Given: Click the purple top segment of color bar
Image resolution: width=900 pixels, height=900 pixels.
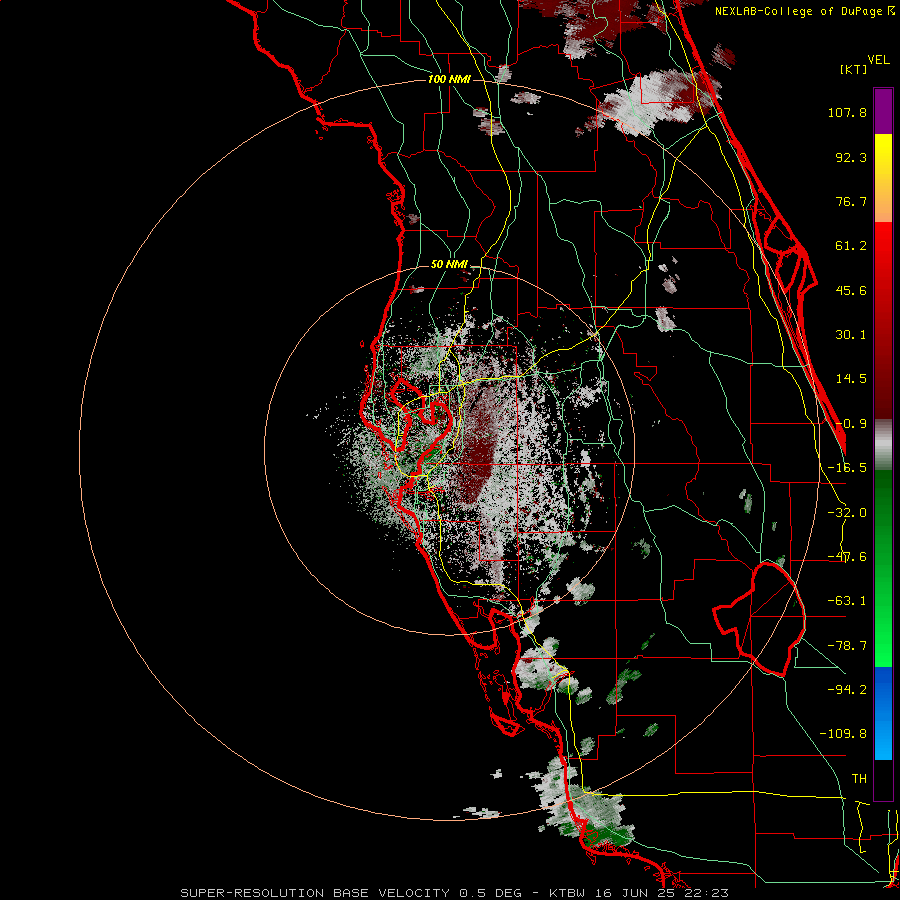Looking at the screenshot, I should point(883,112).
